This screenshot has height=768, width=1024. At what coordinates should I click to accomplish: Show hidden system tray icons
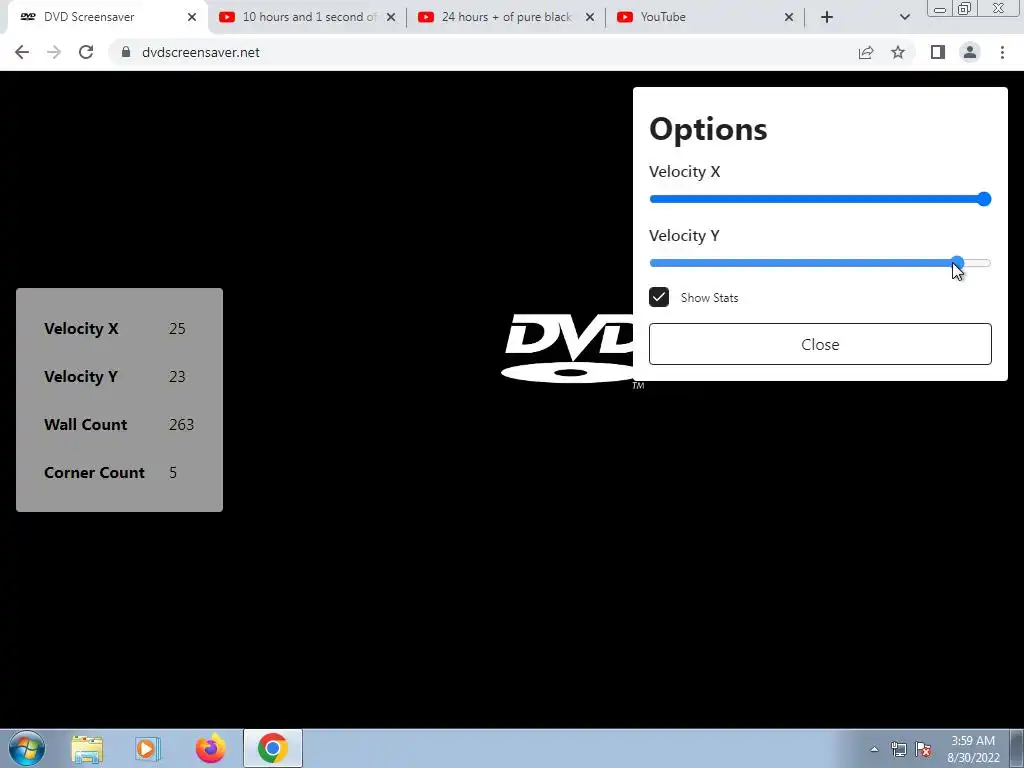874,749
